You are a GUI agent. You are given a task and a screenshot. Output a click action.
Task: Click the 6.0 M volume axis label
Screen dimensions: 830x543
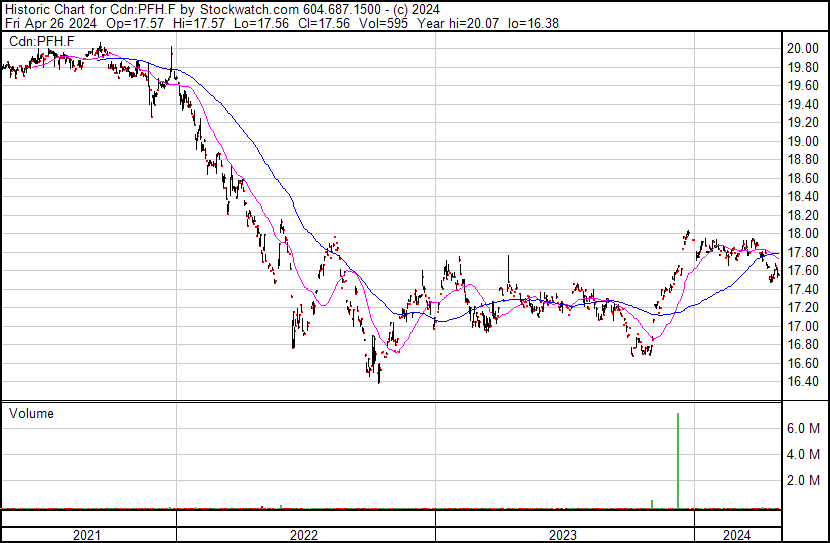803,428
